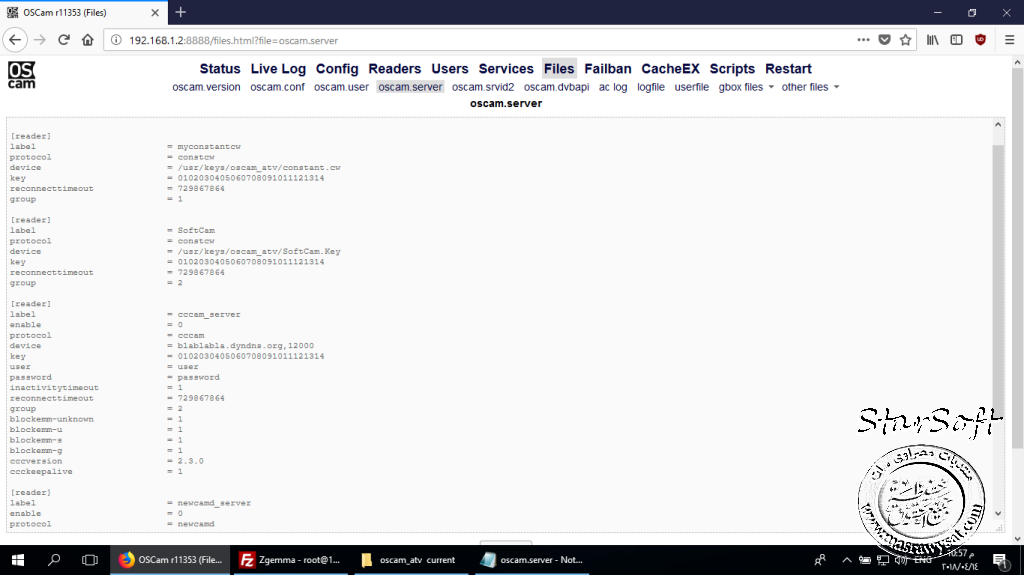Open the Live Log page
The width and height of the screenshot is (1024, 575).
click(x=278, y=69)
